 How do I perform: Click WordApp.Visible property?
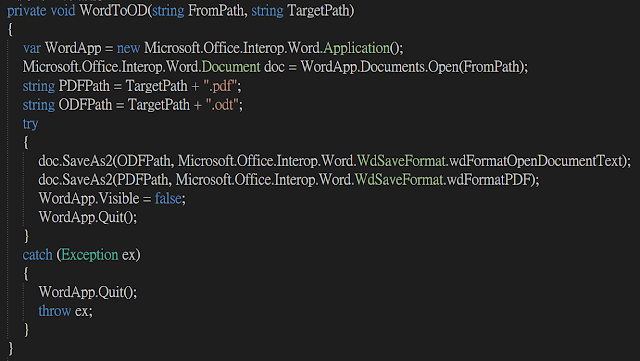point(89,199)
